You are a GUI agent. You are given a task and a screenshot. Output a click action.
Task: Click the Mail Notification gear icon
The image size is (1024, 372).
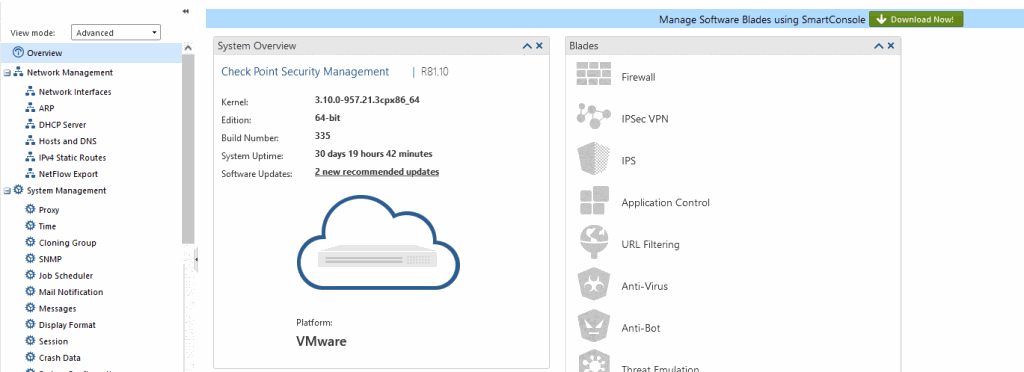click(x=29, y=292)
